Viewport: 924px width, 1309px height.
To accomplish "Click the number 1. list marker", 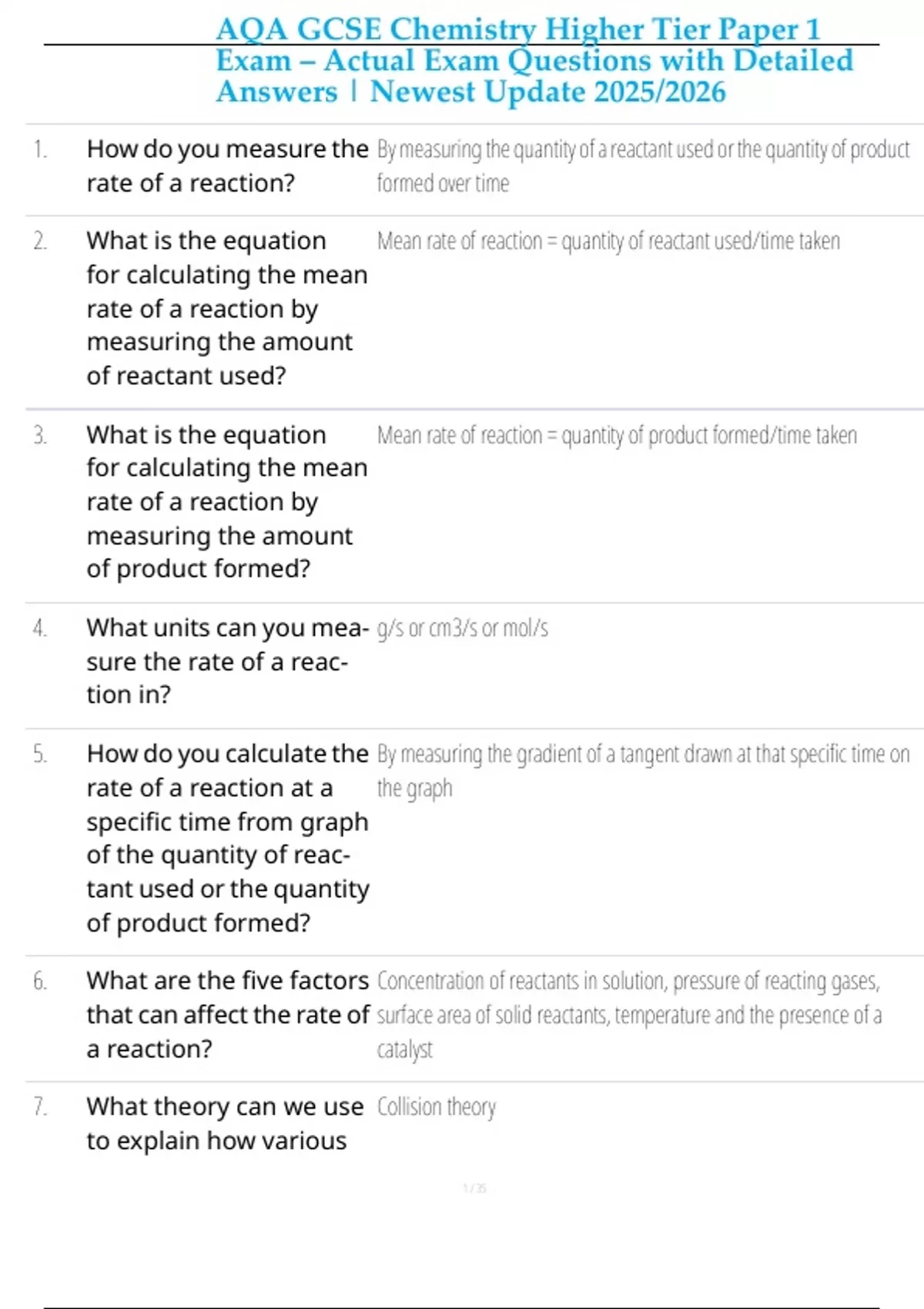I will (40, 149).
